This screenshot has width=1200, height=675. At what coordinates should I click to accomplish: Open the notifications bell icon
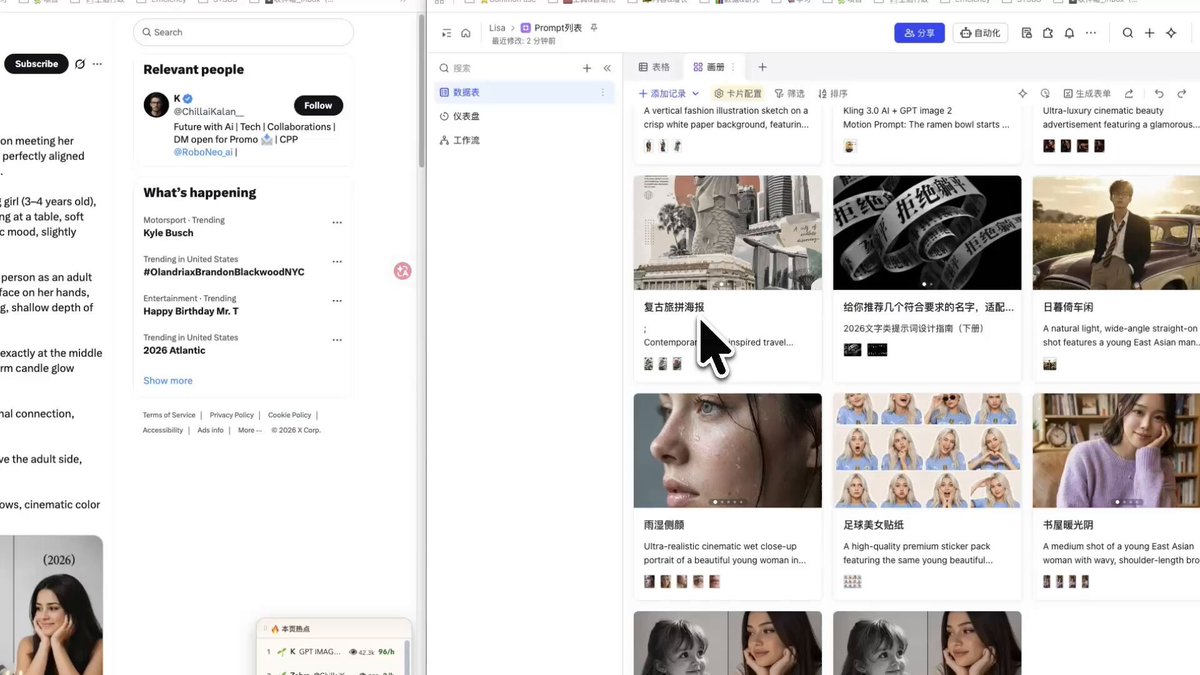(1069, 33)
